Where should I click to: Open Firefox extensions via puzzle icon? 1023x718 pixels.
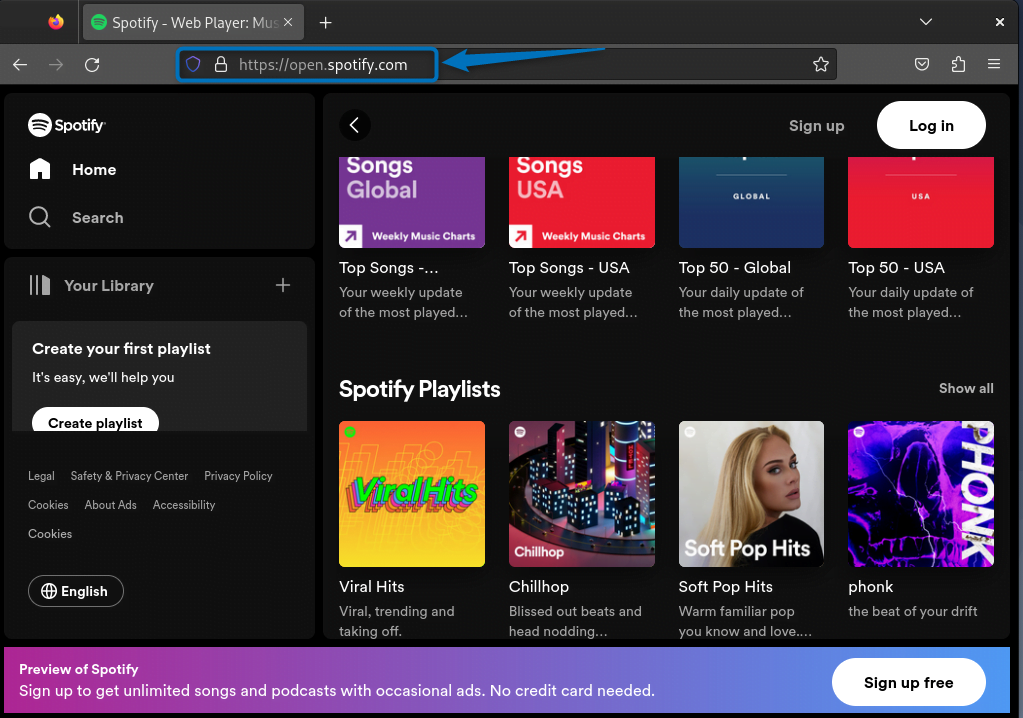(x=958, y=64)
